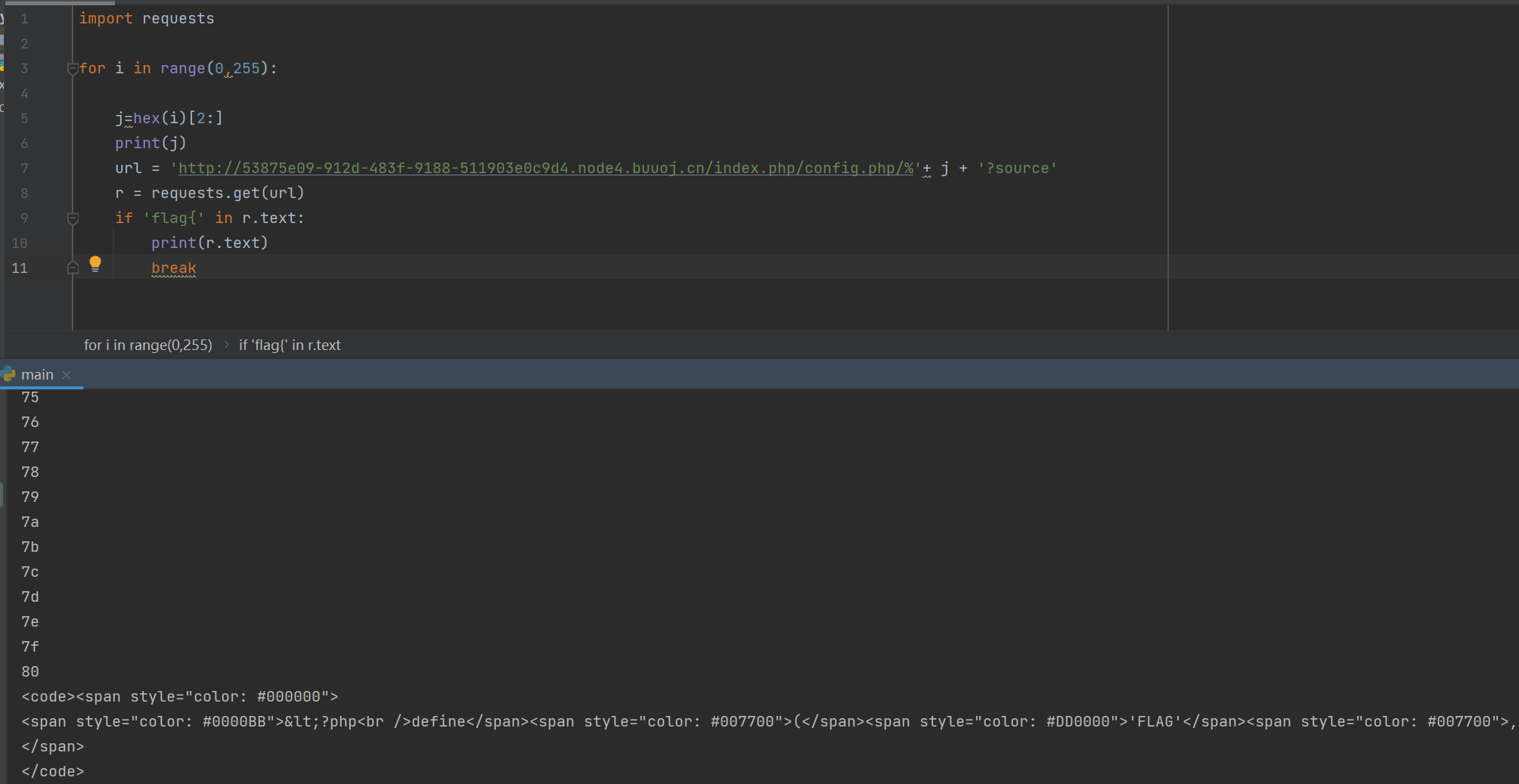Click the 'flag{' string in if statement
The image size is (1519, 784).
[x=174, y=218]
